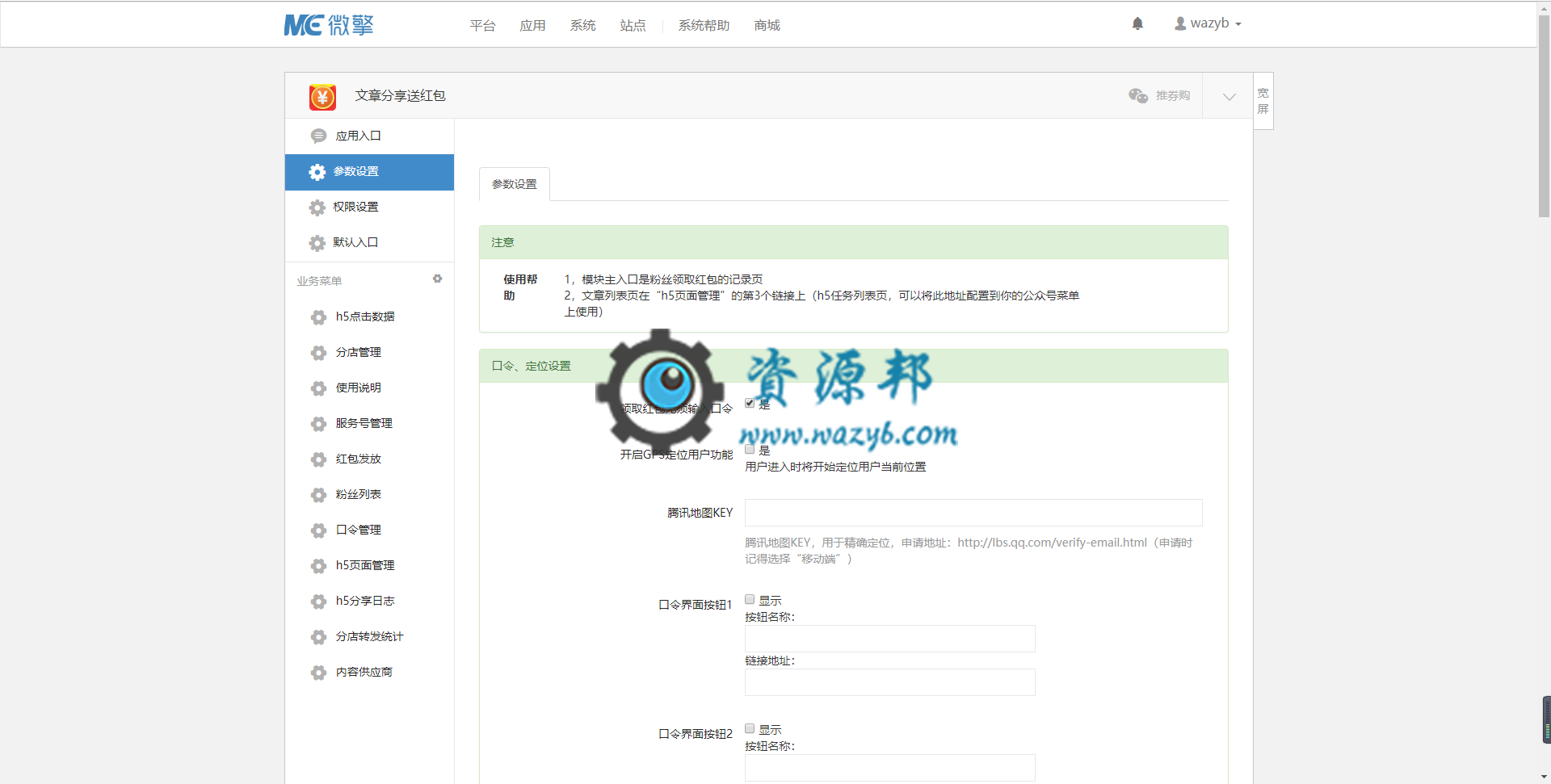Open the wazyb user dropdown
This screenshot has width=1551, height=784.
pos(1208,23)
